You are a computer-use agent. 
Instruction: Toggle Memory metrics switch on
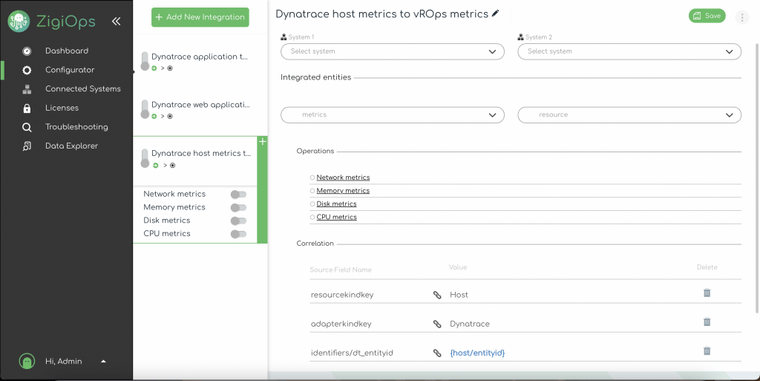click(238, 207)
